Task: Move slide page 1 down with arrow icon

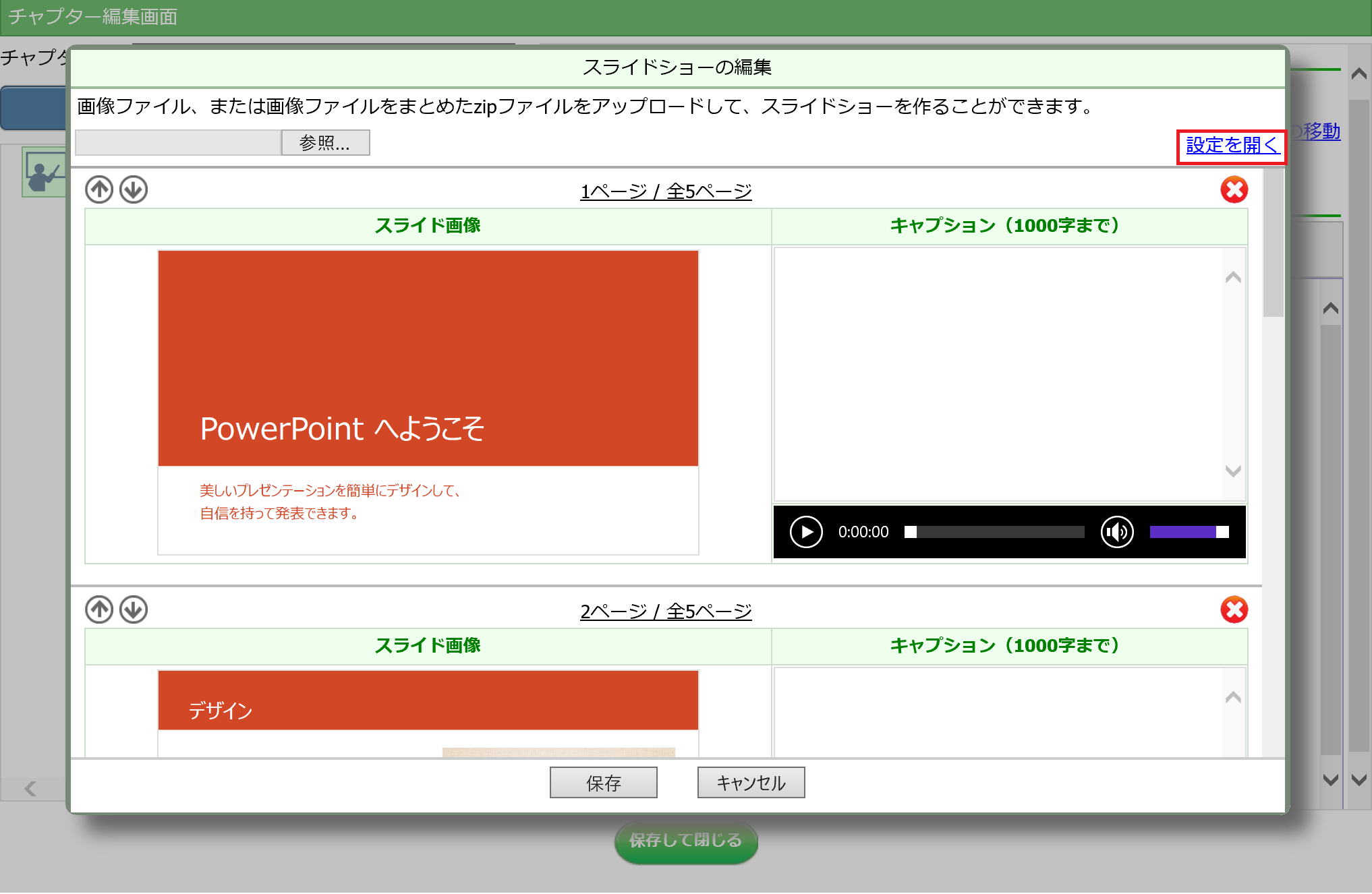Action: 134,189
